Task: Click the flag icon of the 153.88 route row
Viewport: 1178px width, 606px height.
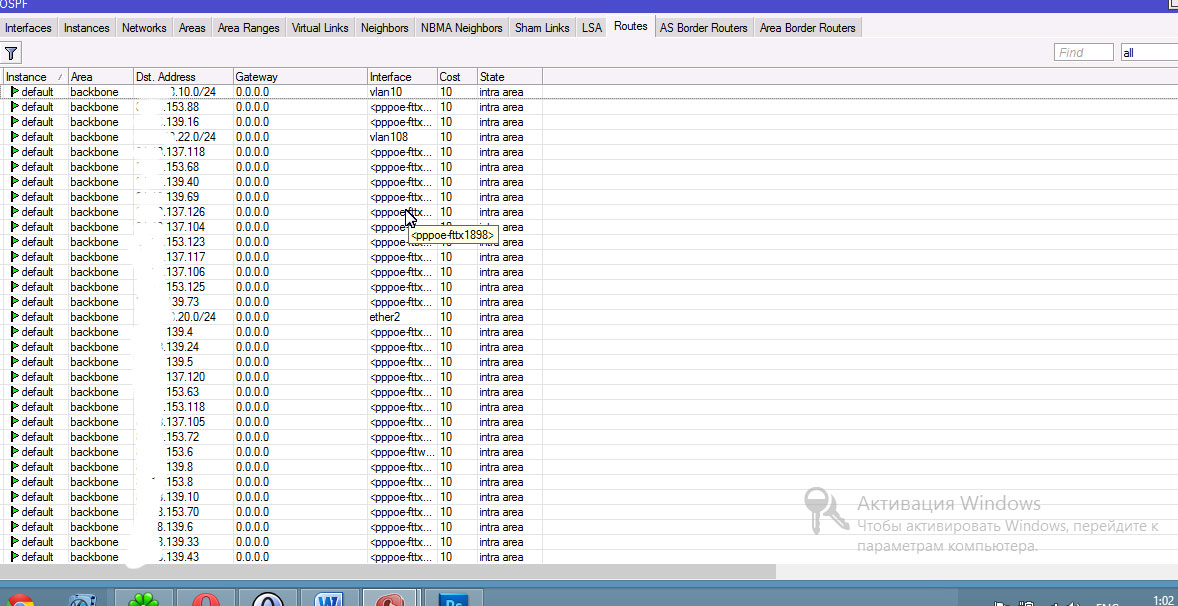Action: point(14,107)
